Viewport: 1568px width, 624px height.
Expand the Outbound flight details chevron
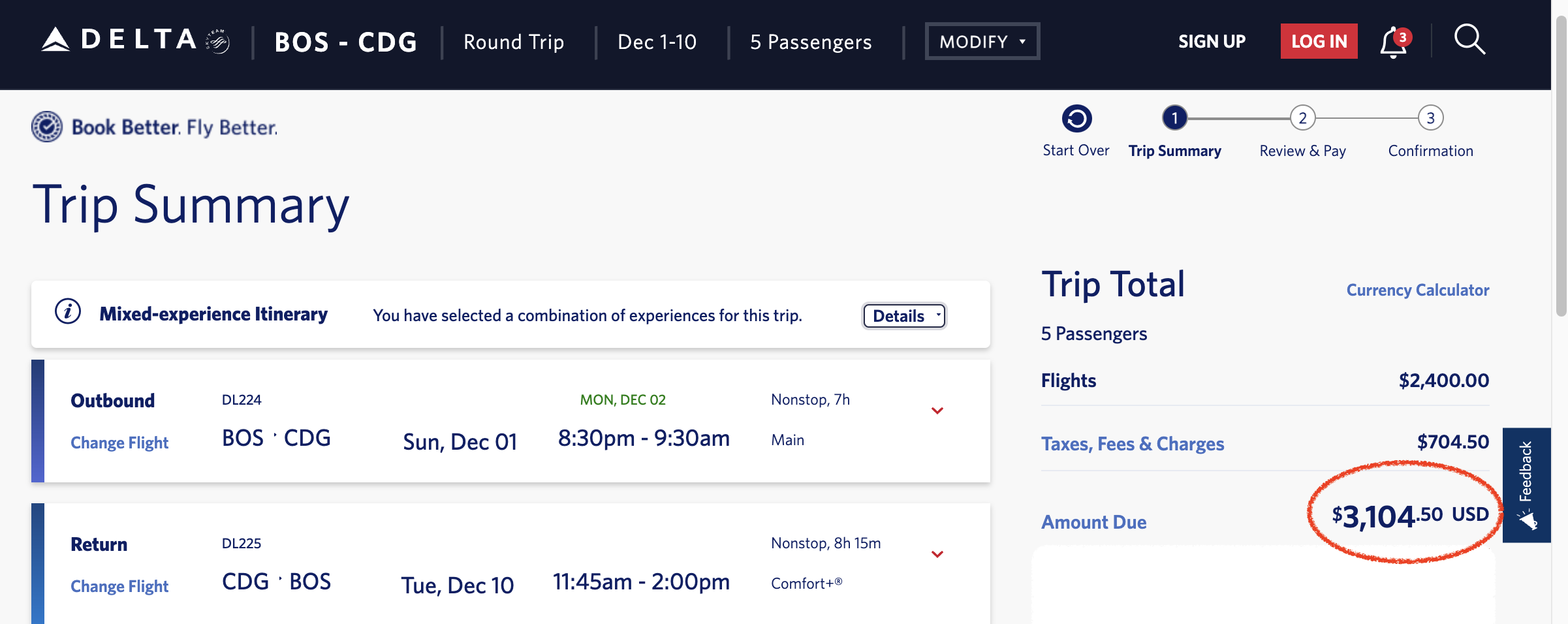click(937, 411)
